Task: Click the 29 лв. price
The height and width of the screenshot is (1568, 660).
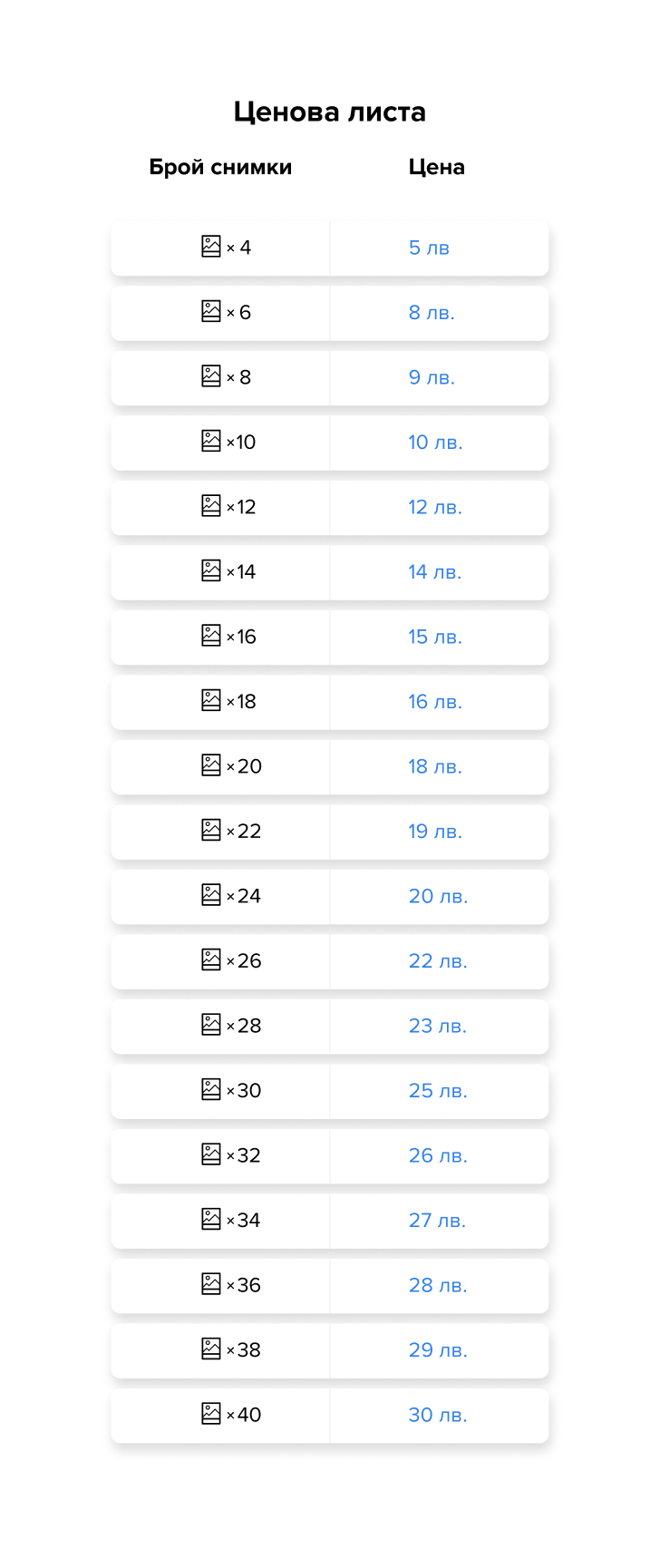Action: 438,1350
